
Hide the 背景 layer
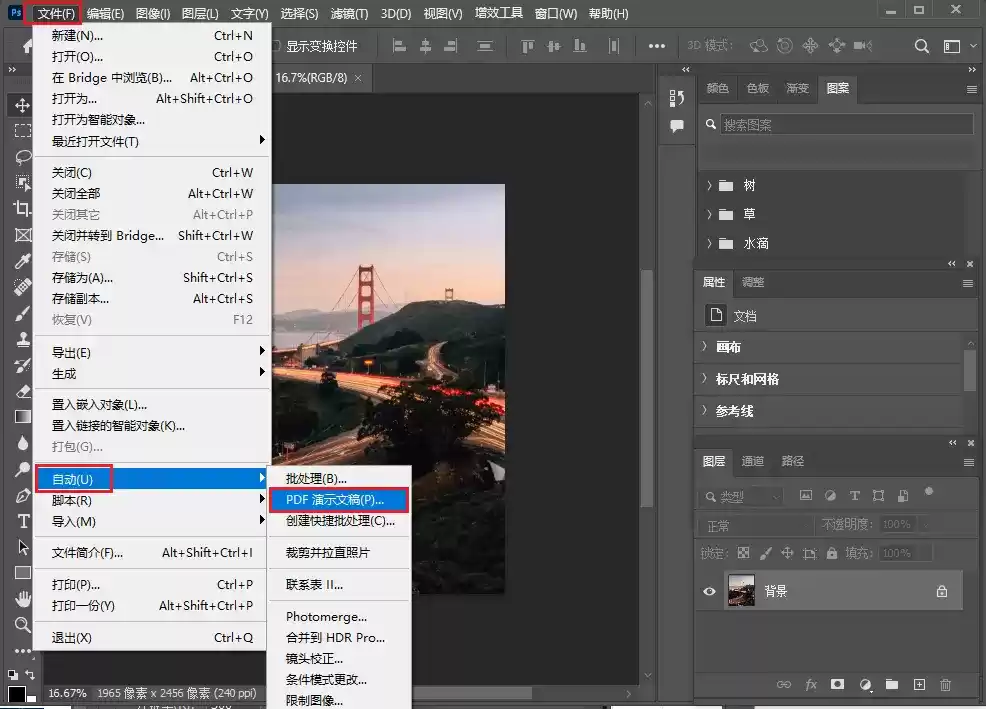tap(710, 592)
